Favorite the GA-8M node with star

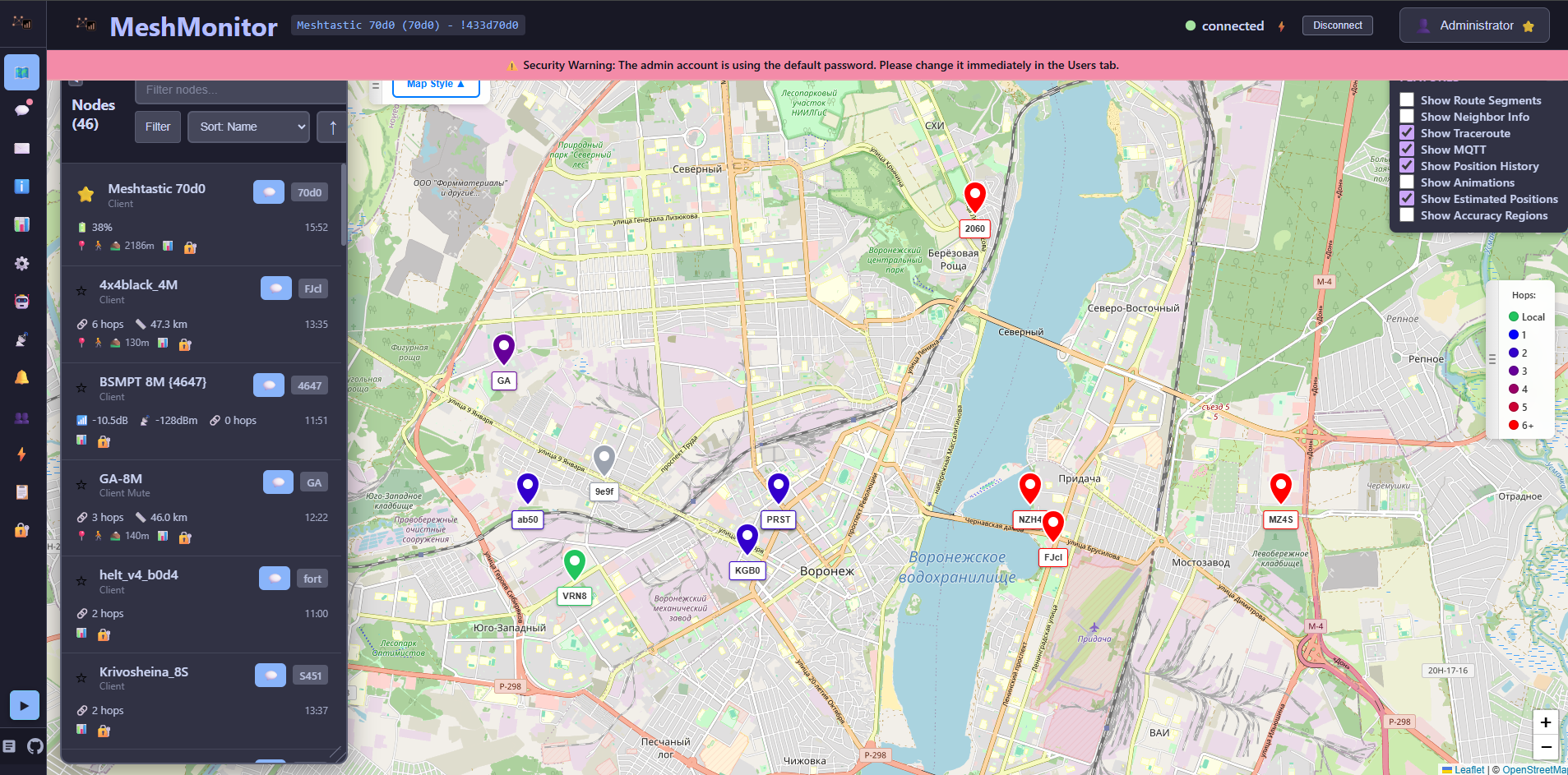[x=81, y=485]
